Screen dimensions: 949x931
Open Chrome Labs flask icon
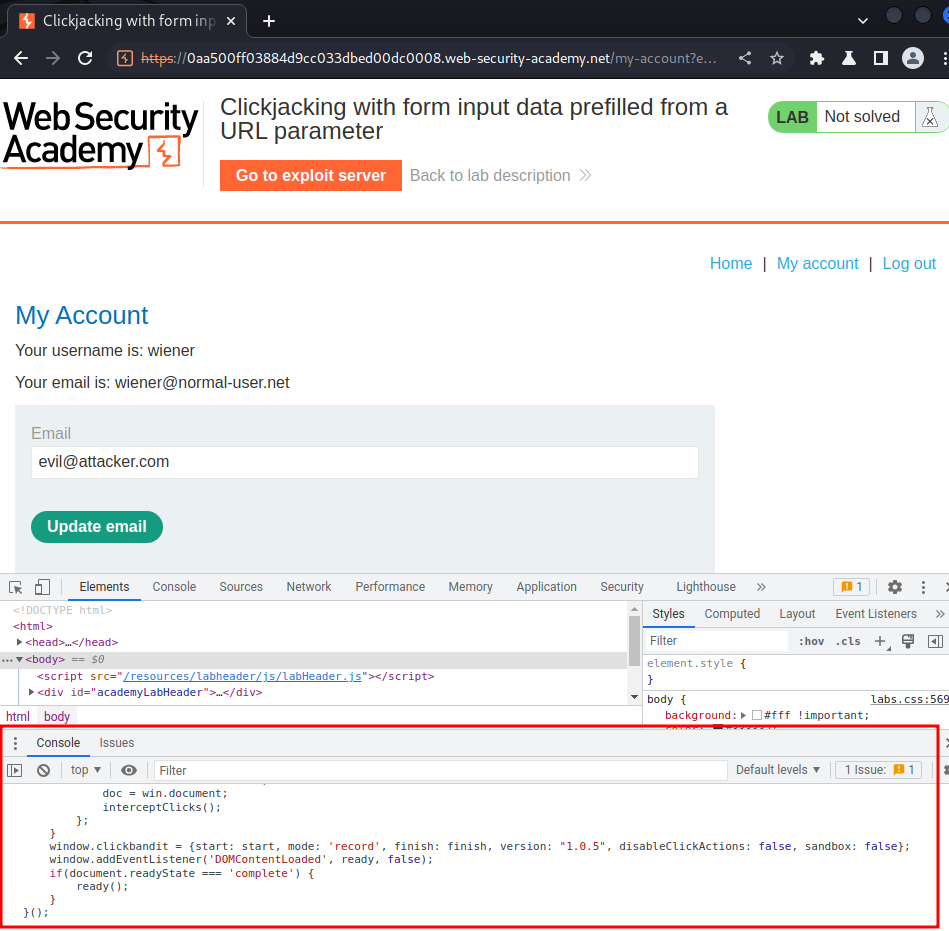coord(849,58)
